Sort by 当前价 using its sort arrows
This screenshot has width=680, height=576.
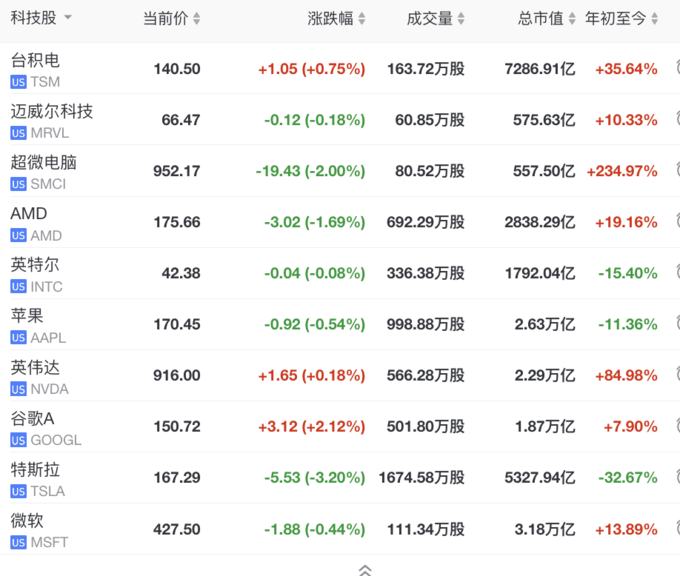(x=196, y=19)
